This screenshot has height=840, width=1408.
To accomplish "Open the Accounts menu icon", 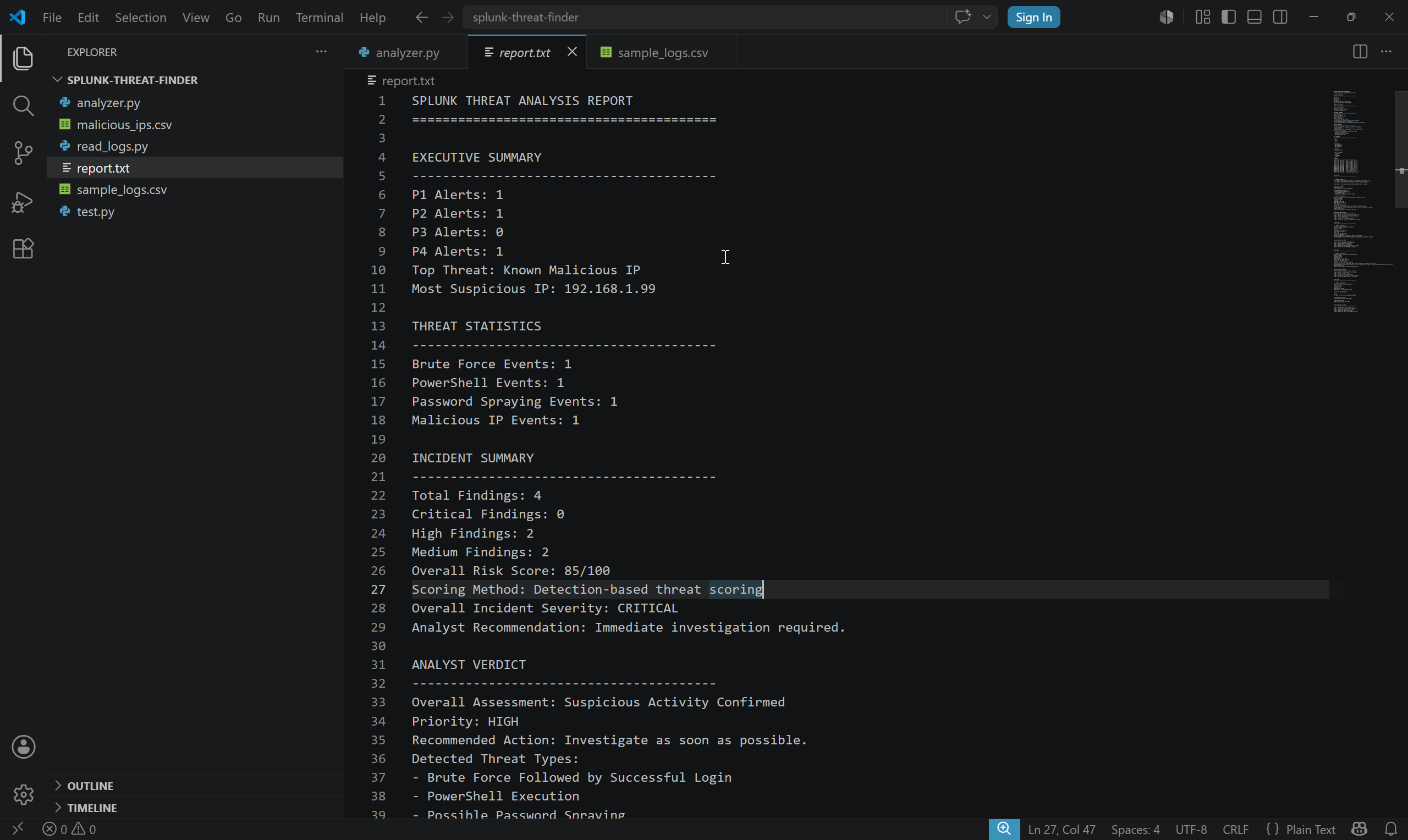I will tap(23, 747).
